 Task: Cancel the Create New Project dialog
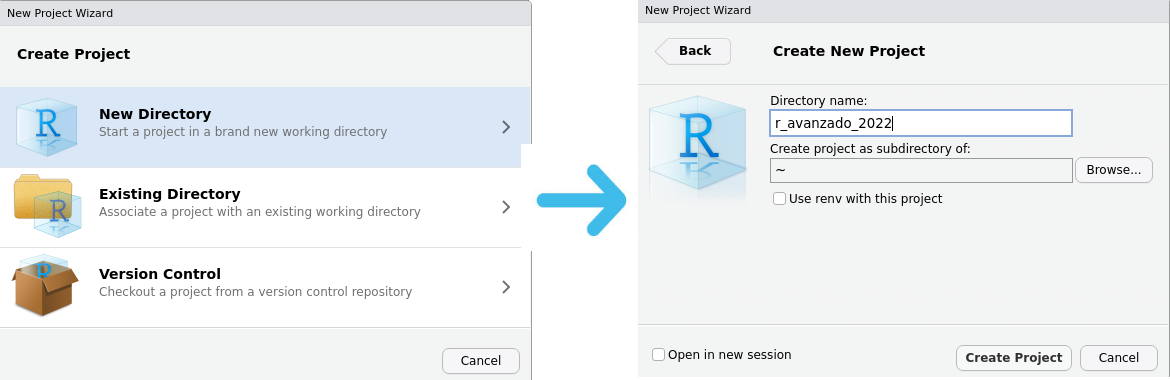click(1119, 358)
